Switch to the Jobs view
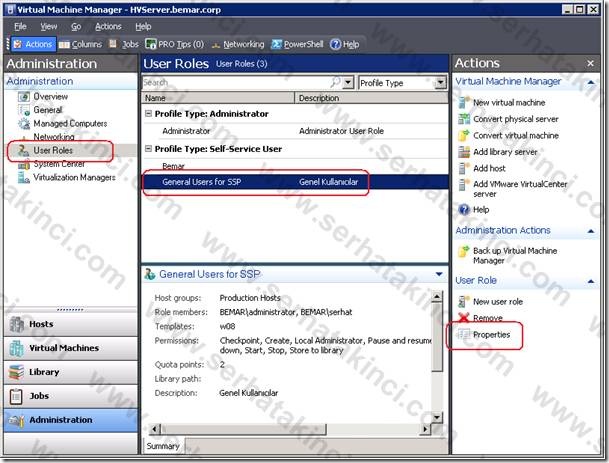Viewport: 609px width, 463px height. [71, 396]
